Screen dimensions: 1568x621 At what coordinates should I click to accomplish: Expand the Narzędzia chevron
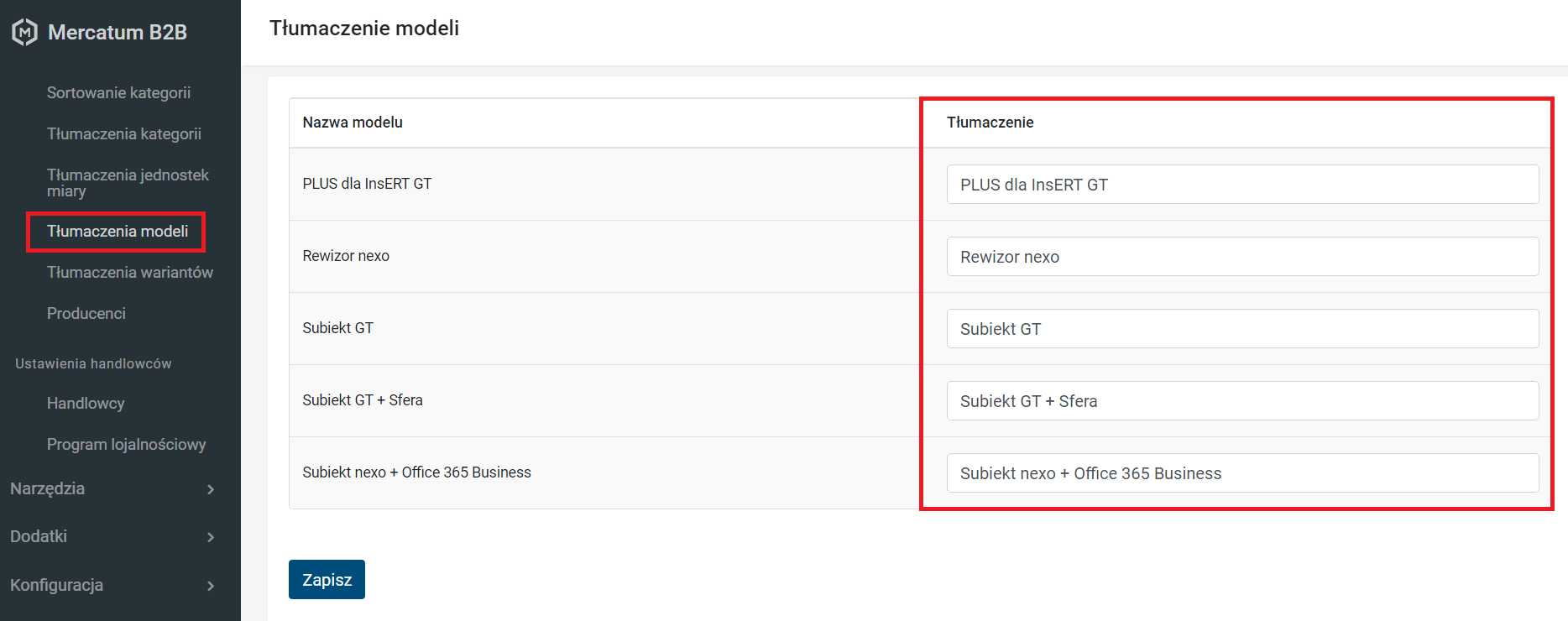(x=211, y=489)
